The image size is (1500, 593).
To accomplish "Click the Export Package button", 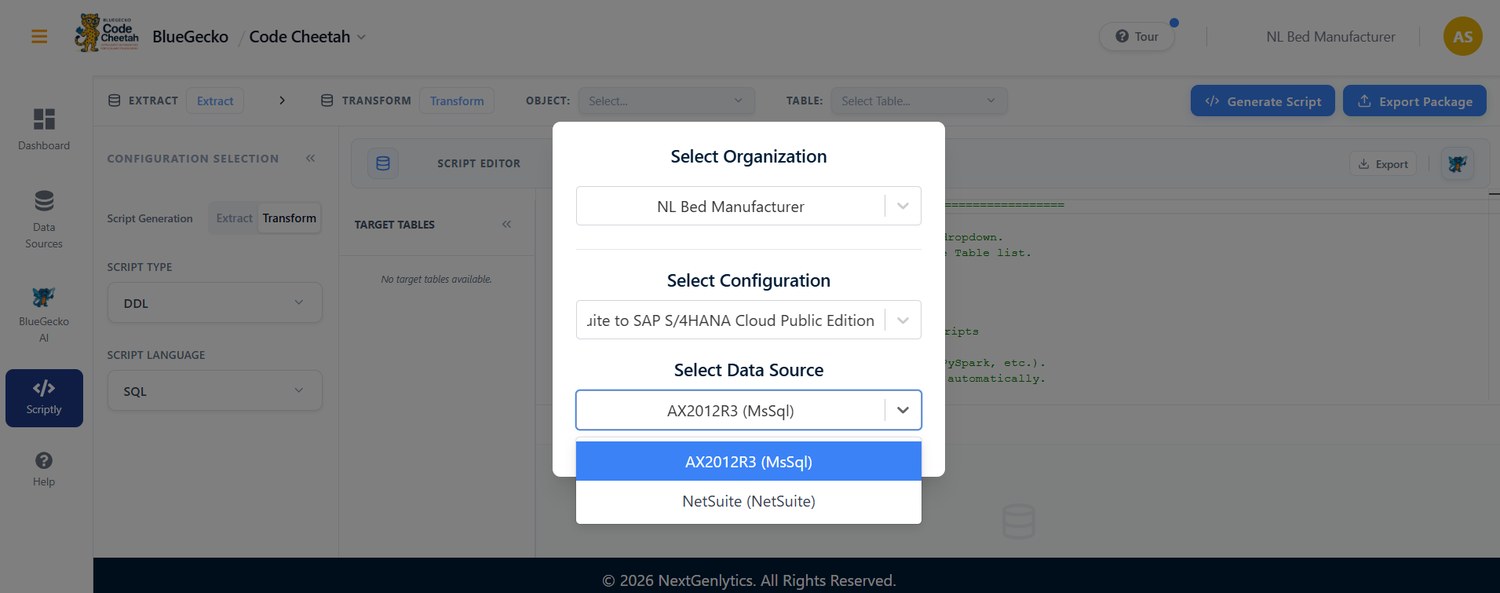I will click(x=1414, y=101).
